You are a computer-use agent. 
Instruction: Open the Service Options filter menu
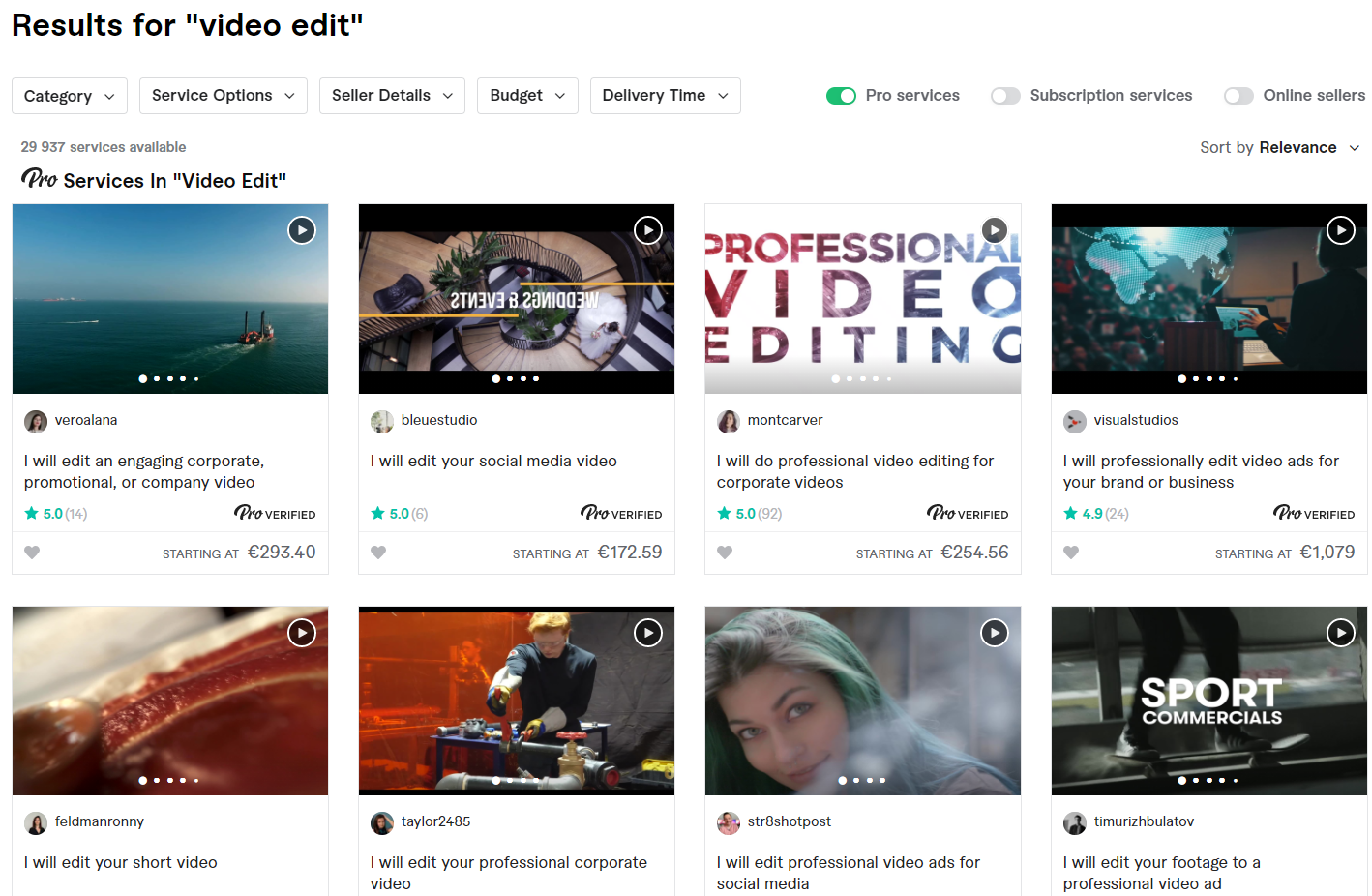point(223,96)
